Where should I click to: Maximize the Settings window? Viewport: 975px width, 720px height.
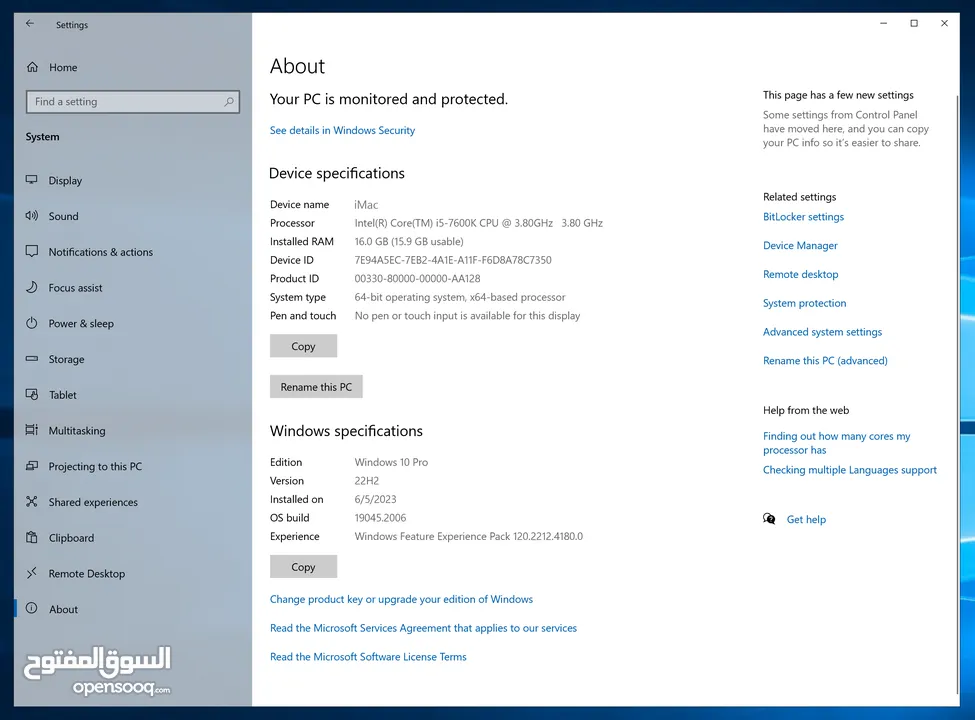pyautogui.click(x=914, y=24)
